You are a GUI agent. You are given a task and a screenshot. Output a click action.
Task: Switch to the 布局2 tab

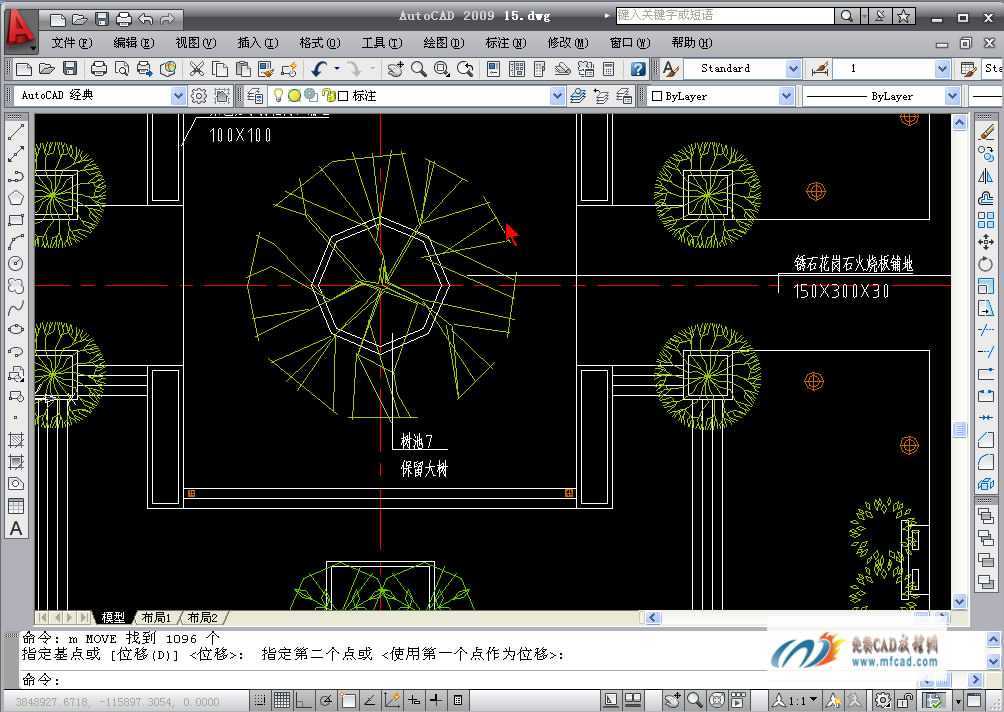click(x=203, y=618)
